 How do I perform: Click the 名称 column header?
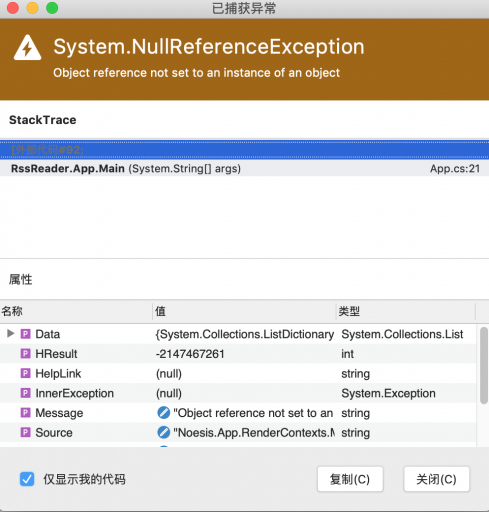click(76, 311)
